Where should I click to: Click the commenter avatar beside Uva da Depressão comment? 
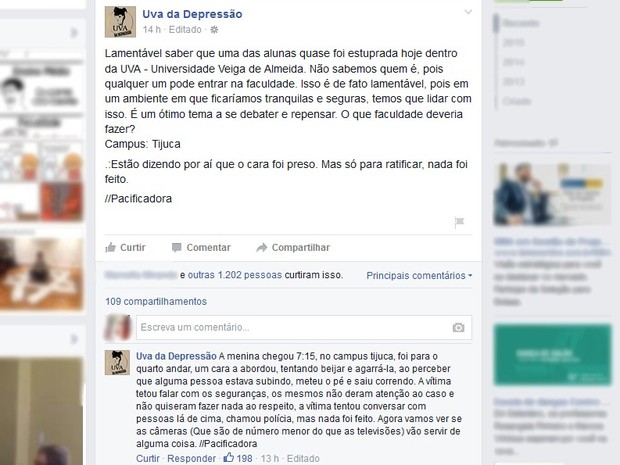coord(117,363)
